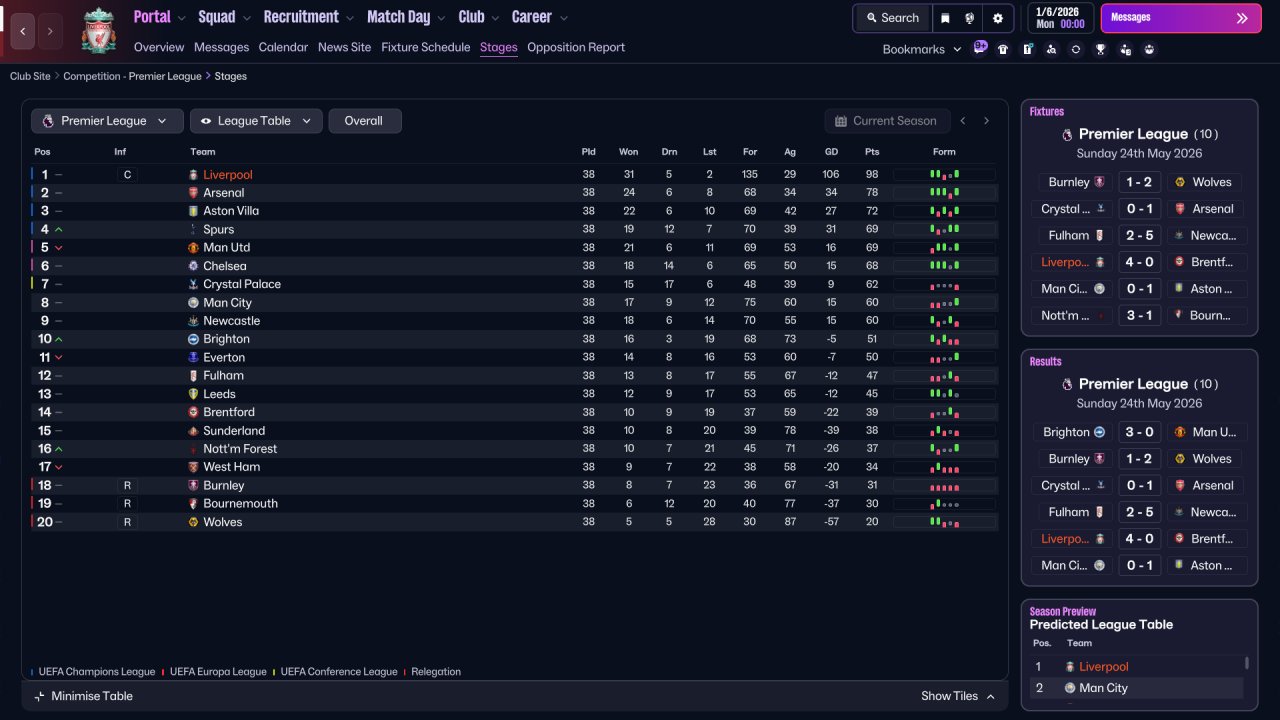This screenshot has width=1280, height=720.
Task: Collapse tiles with Show Tiles
Action: coord(958,696)
